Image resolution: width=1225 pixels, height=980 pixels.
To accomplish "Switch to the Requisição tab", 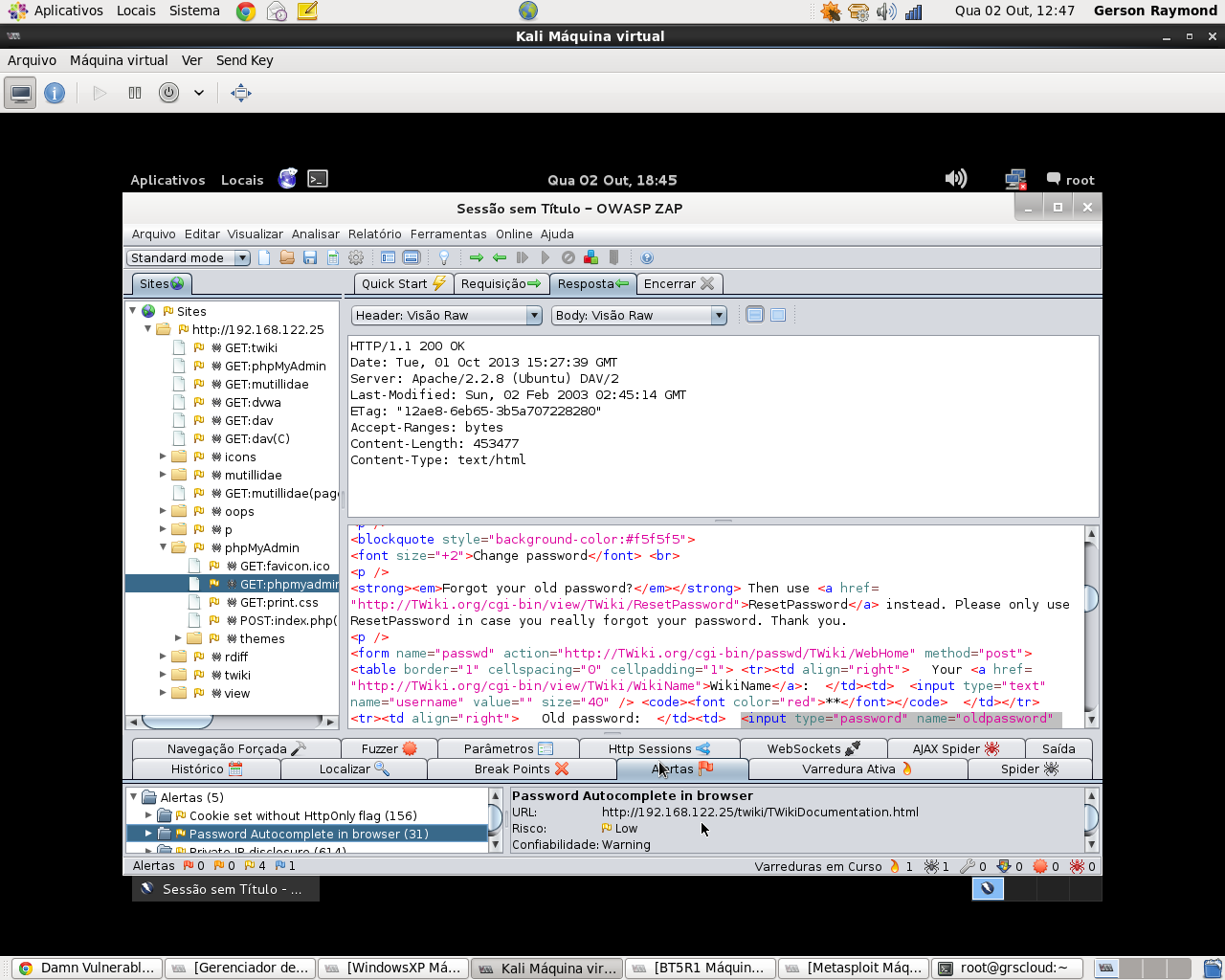I will click(x=501, y=283).
